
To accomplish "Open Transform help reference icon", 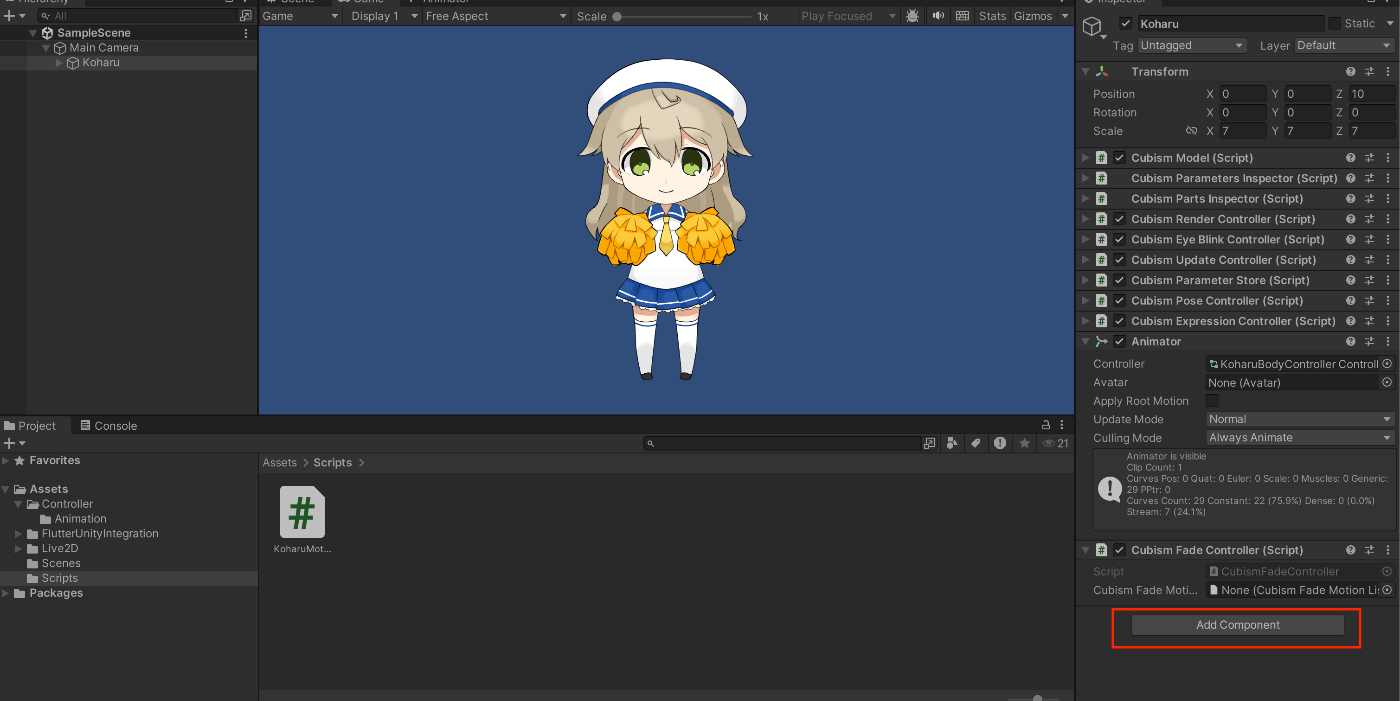I will pyautogui.click(x=1351, y=72).
